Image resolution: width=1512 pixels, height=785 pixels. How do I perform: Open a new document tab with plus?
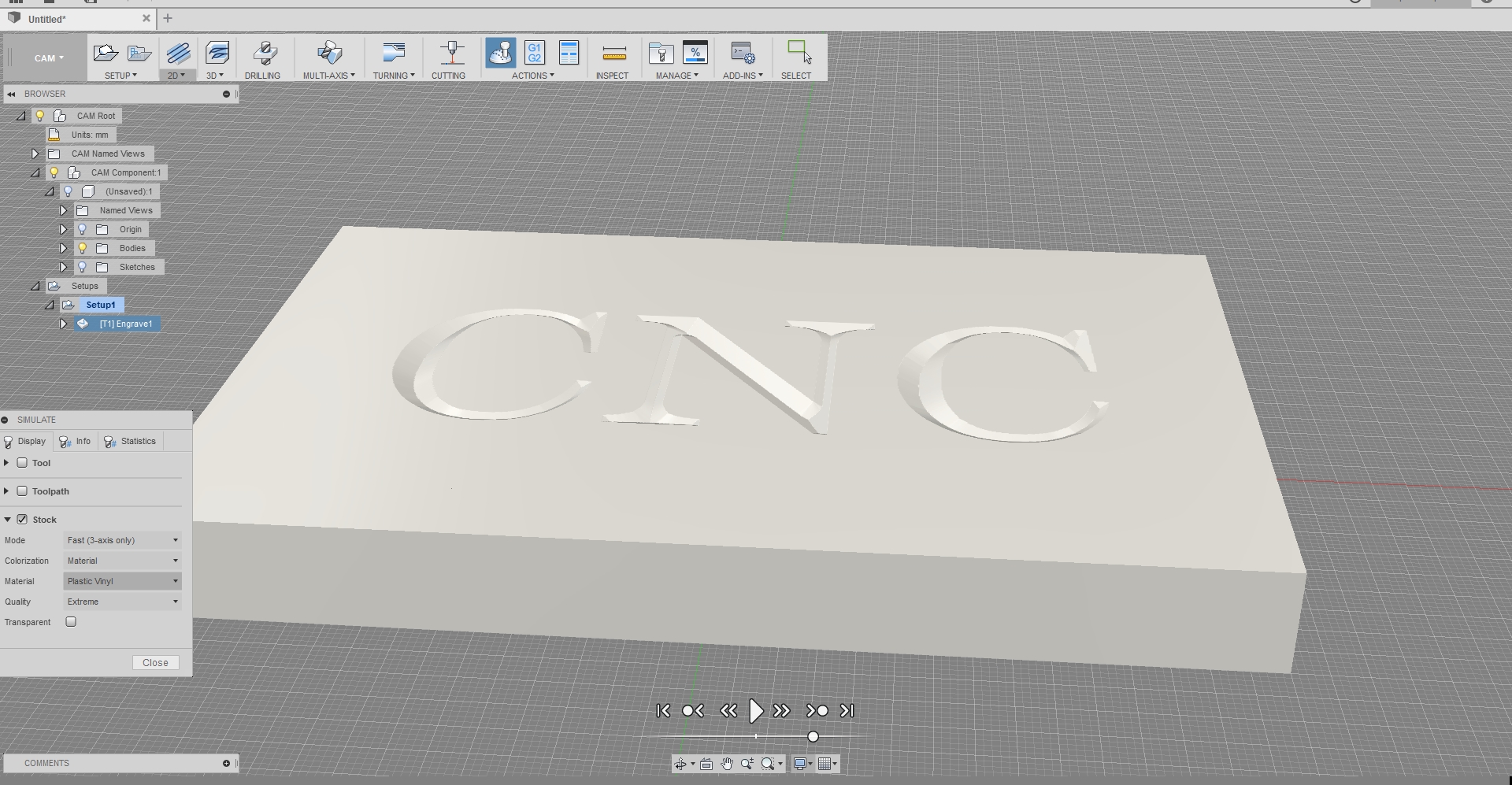point(168,18)
